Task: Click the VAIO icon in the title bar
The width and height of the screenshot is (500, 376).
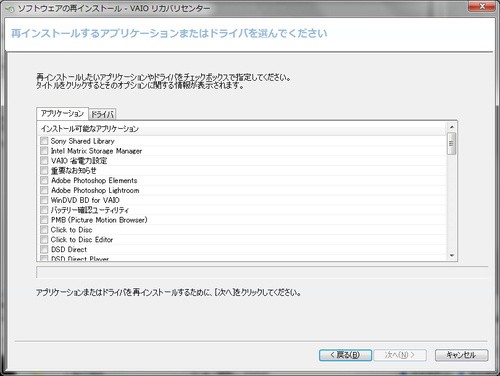Action: pos(9,9)
